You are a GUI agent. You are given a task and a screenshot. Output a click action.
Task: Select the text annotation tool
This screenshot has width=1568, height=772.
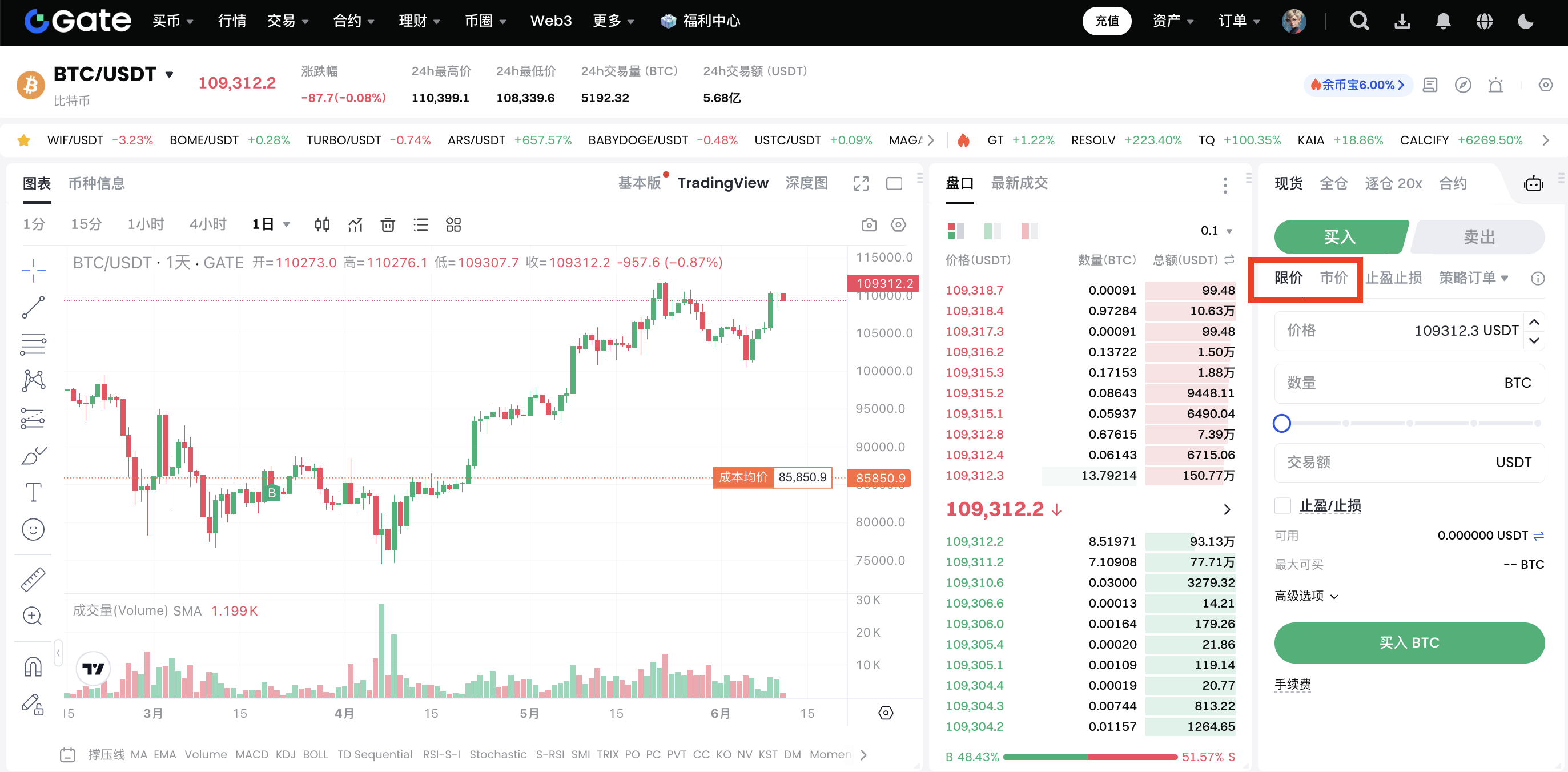[x=33, y=492]
